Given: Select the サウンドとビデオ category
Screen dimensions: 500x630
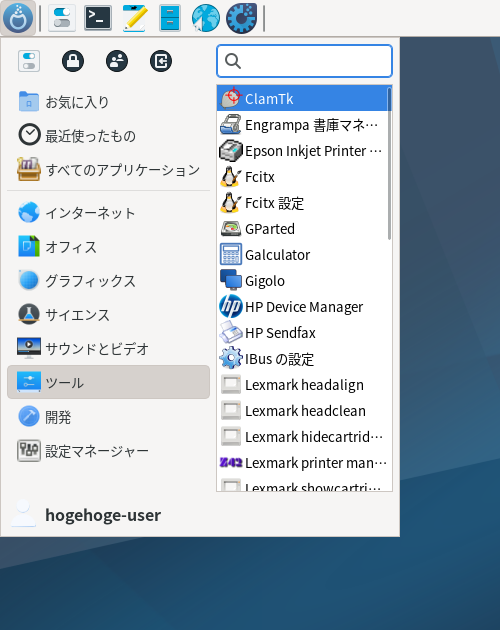Looking at the screenshot, I should click(x=109, y=348).
